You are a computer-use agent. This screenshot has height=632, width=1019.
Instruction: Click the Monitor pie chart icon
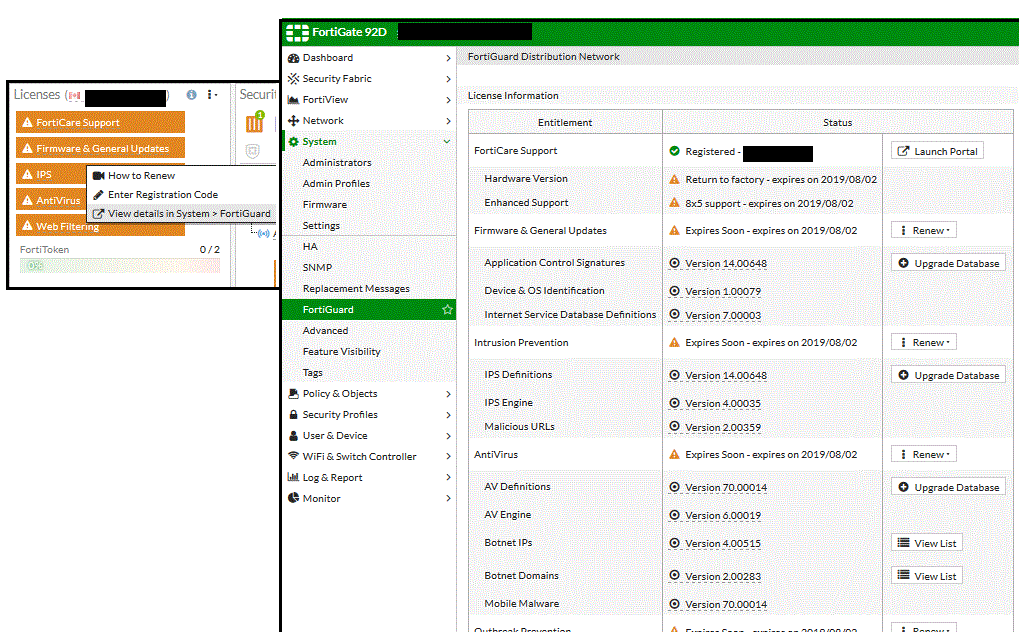click(293, 499)
